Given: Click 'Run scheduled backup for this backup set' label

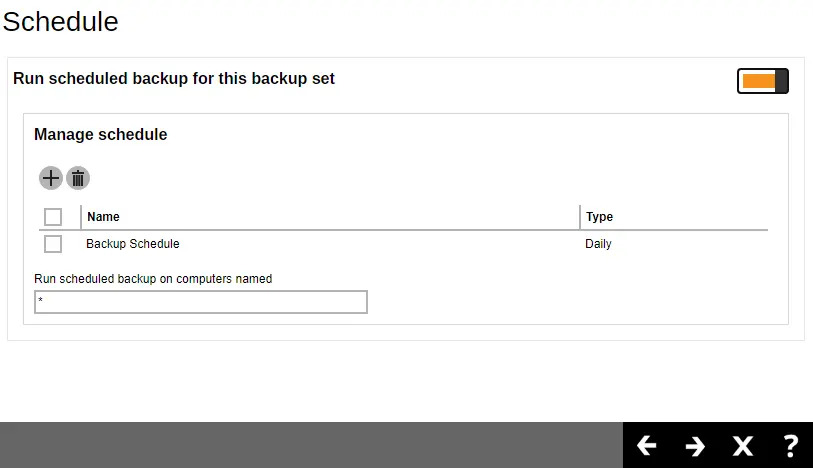Looking at the screenshot, I should click(174, 79).
